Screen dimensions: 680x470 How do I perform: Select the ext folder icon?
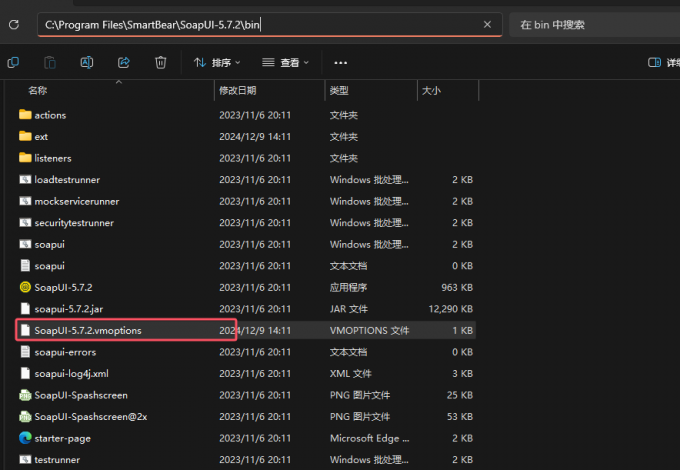coord(25,136)
